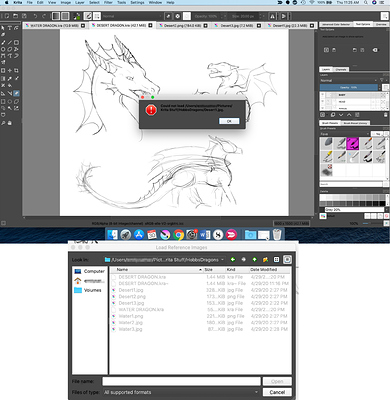
Task: Open toolbar blending mode Normal dropdown
Action: point(132,16)
